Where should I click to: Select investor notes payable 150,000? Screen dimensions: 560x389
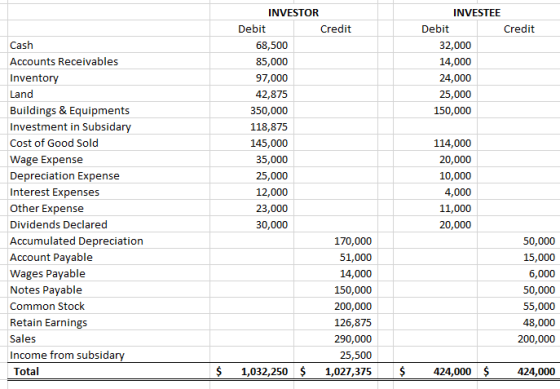tap(353, 290)
